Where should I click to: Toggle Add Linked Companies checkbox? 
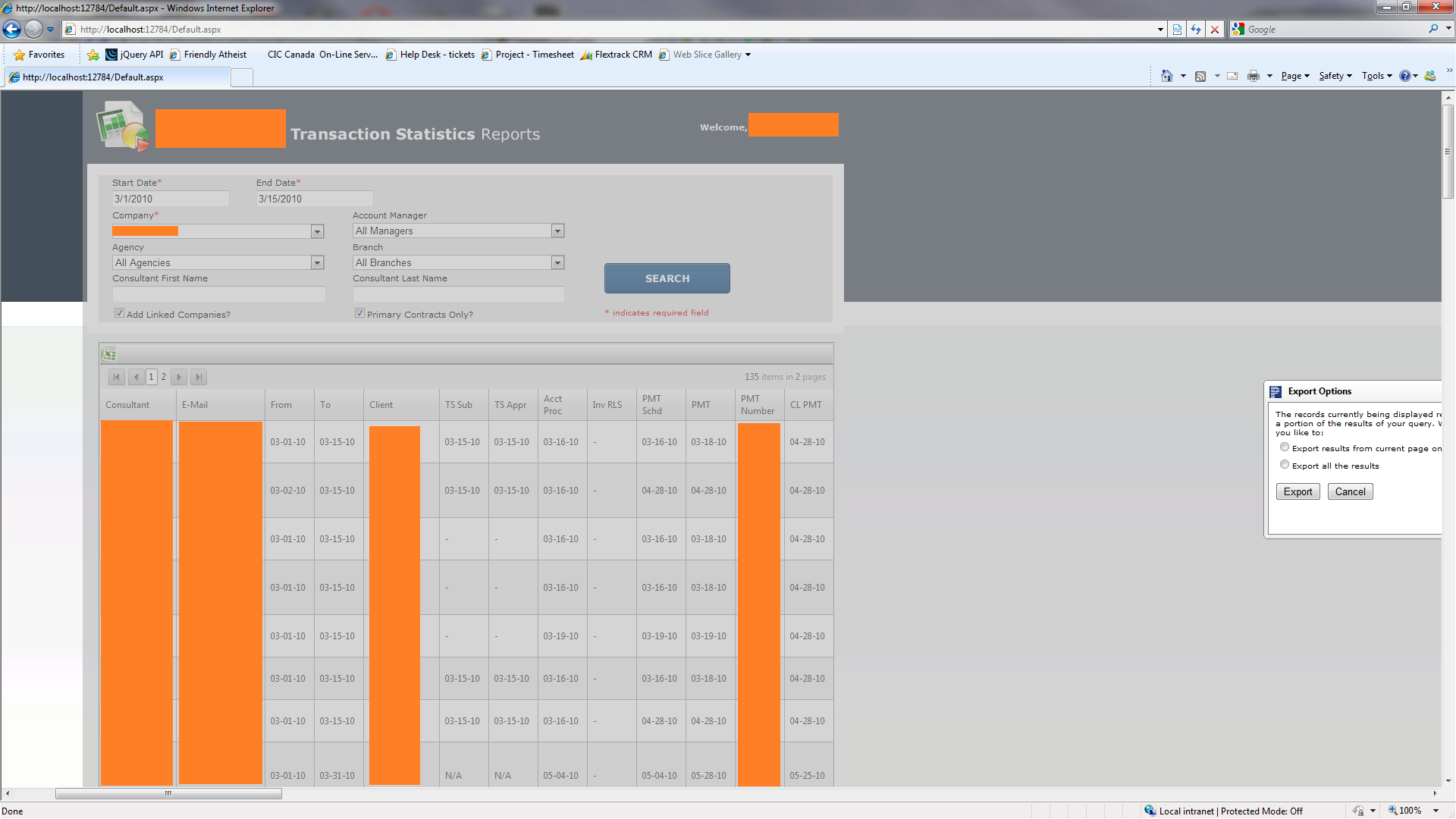(x=119, y=313)
